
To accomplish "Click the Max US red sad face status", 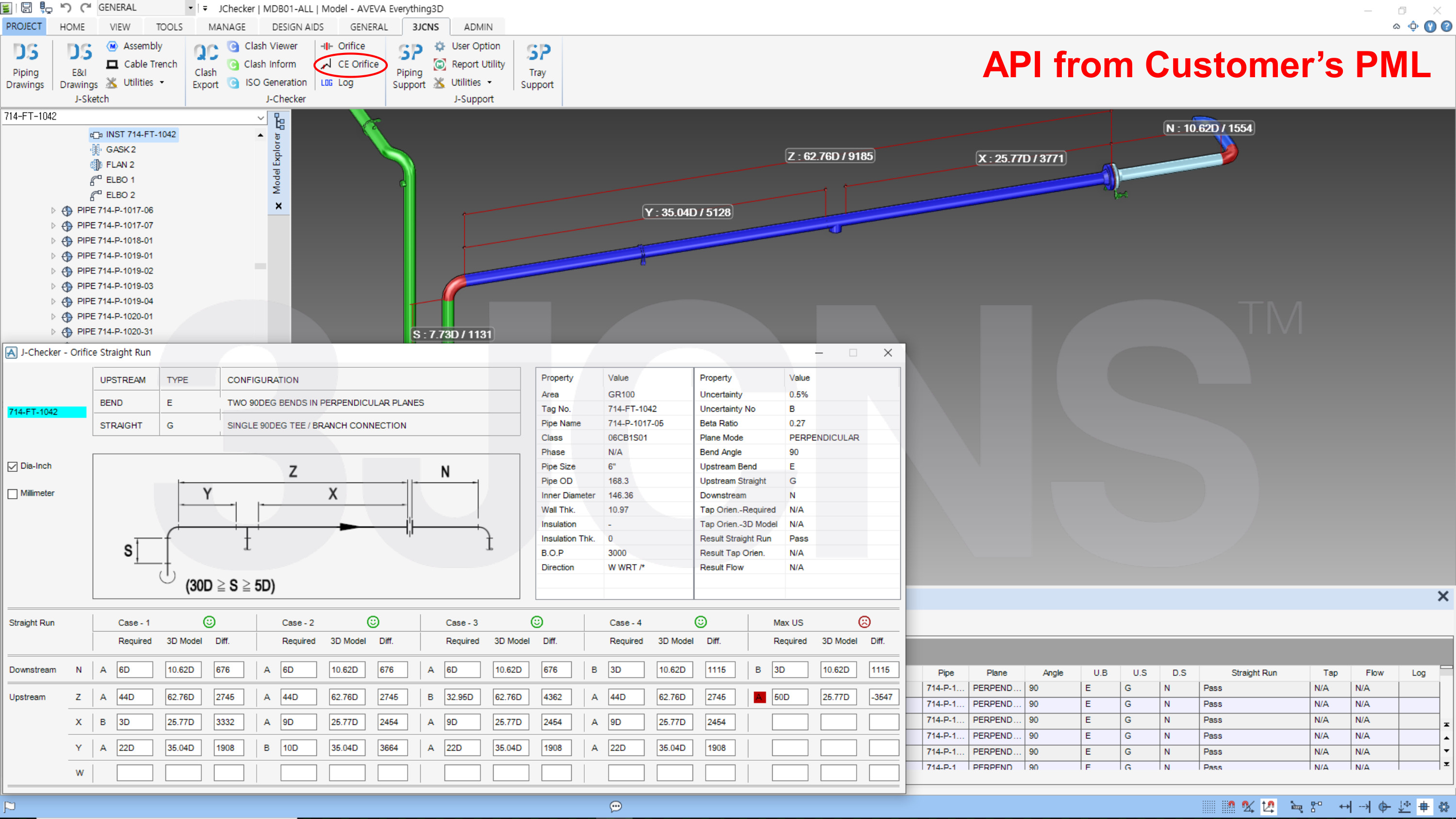I will coord(864,622).
